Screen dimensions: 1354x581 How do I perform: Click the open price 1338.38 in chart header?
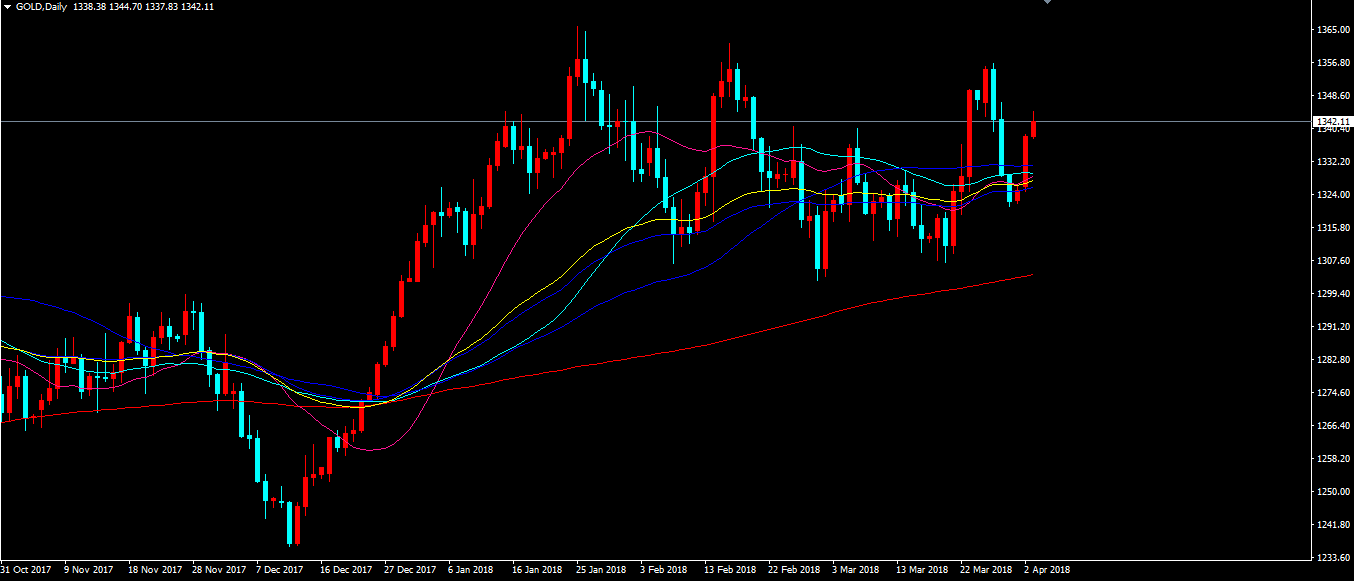pos(90,7)
